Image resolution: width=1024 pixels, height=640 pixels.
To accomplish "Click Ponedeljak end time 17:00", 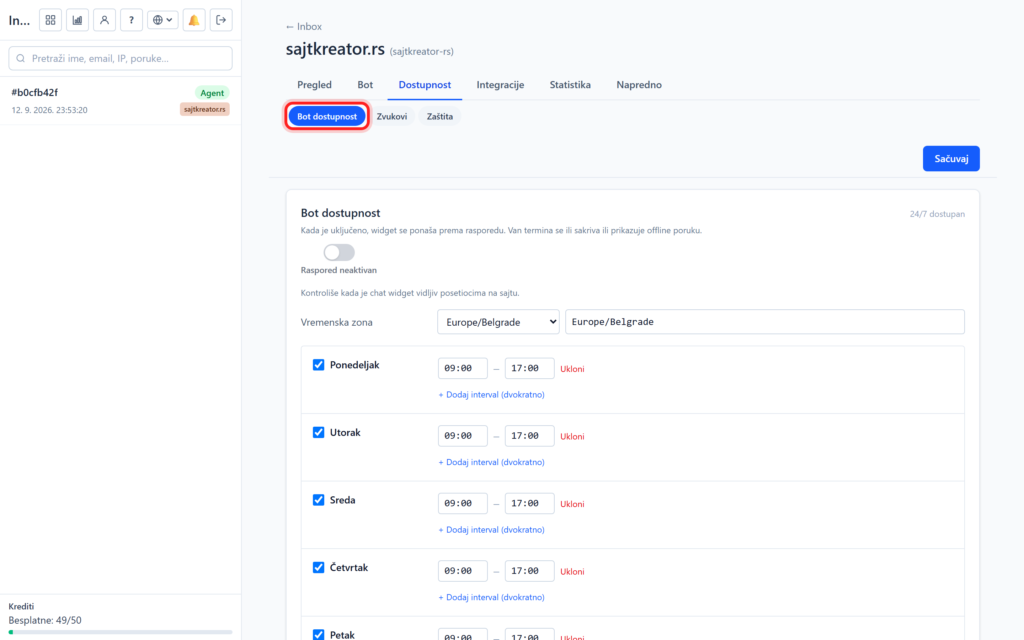I will pyautogui.click(x=530, y=368).
